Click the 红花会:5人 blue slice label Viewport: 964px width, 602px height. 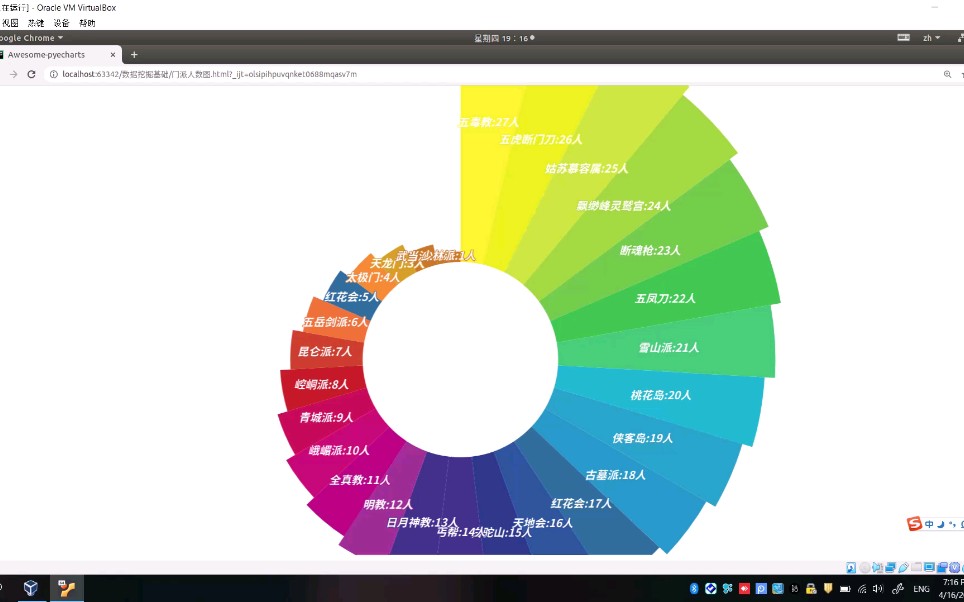tap(352, 297)
